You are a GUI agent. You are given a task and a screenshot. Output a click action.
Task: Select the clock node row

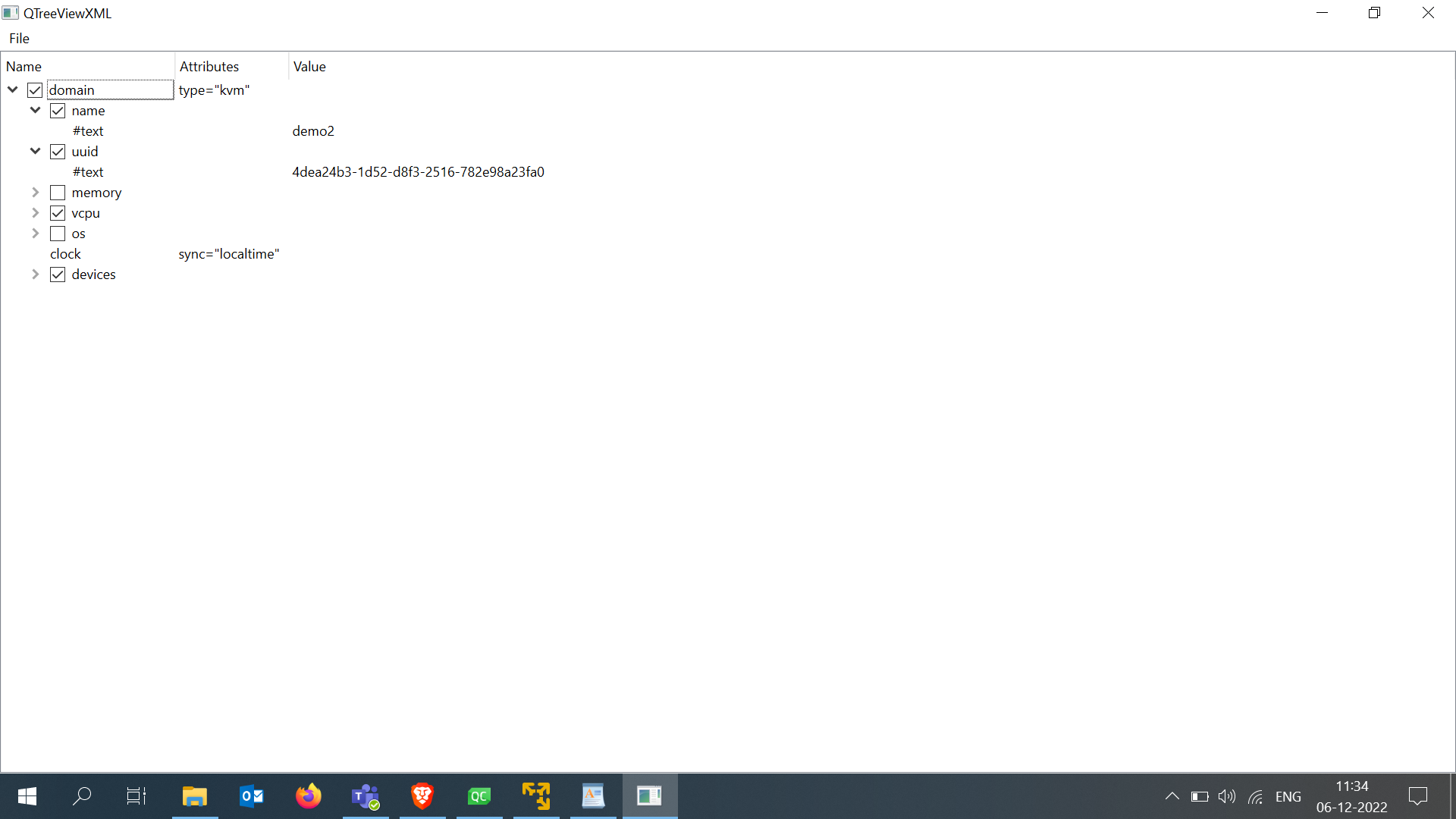coord(66,253)
